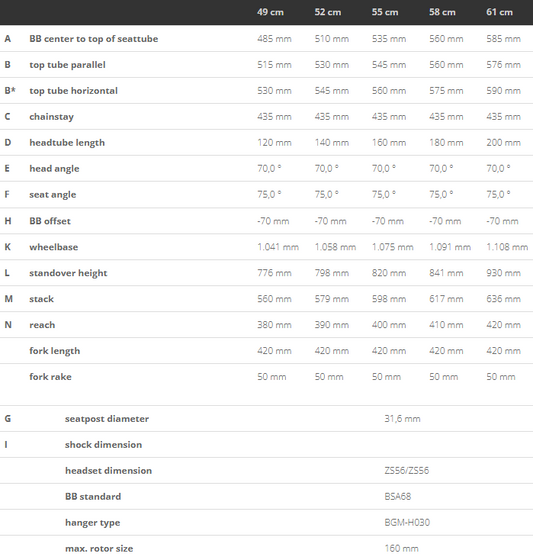
Task: Click the head angle row label
Action: [x=54, y=169]
